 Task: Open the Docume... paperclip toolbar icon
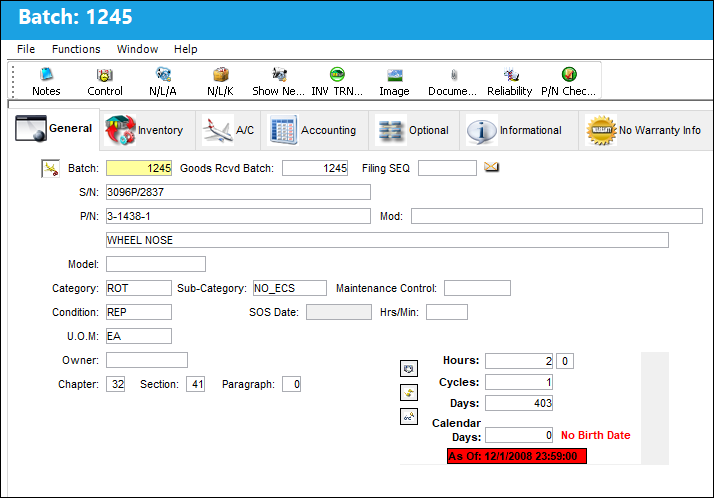[x=453, y=81]
